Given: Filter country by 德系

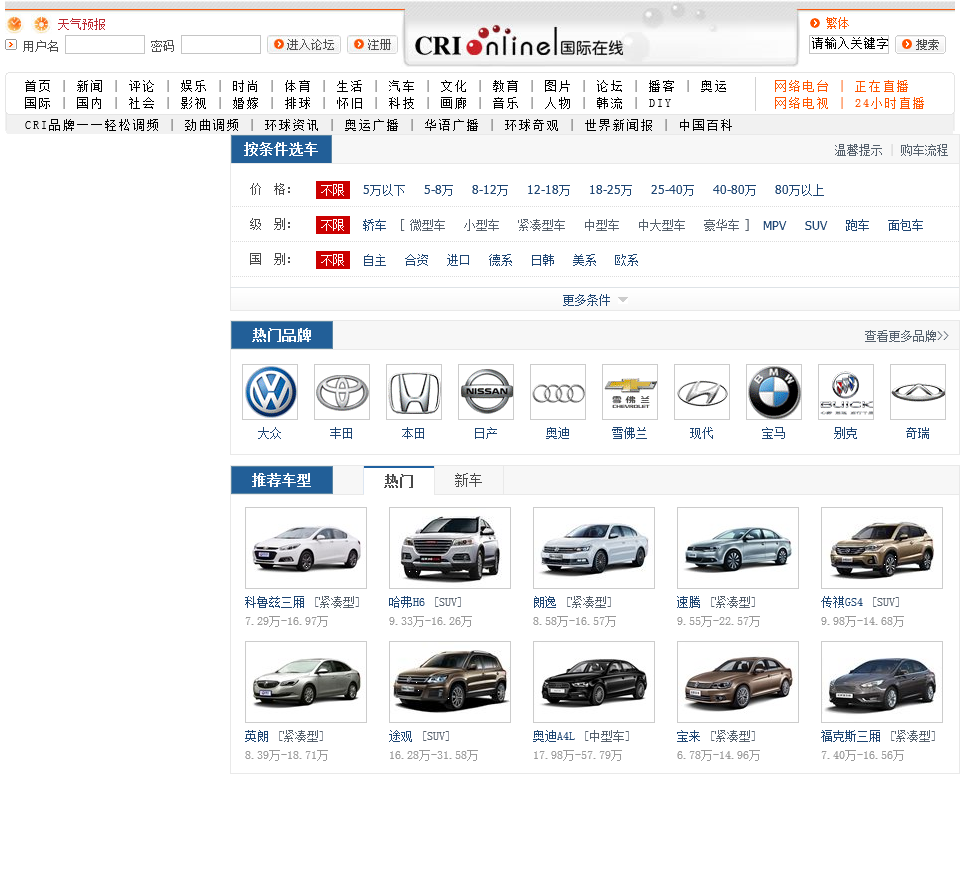Looking at the screenshot, I should click(x=500, y=260).
